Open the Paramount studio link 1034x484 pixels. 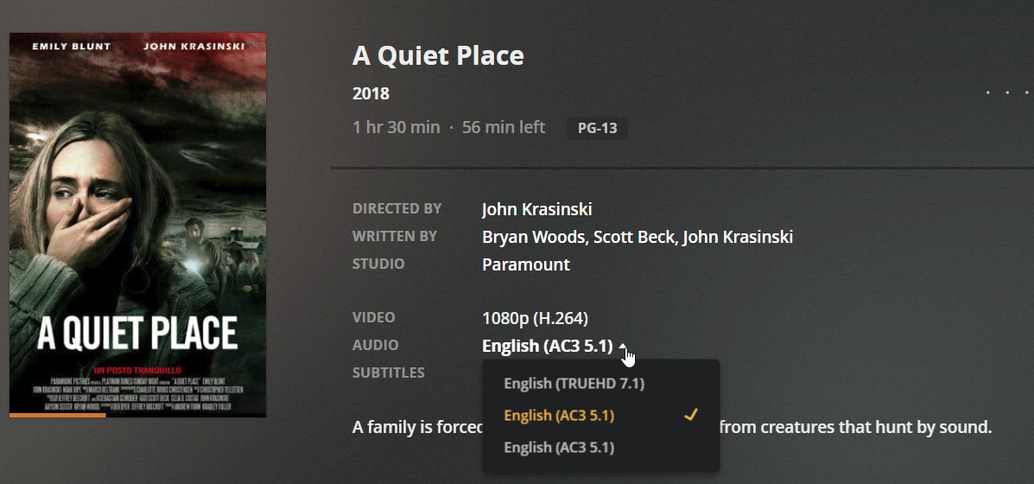[525, 265]
